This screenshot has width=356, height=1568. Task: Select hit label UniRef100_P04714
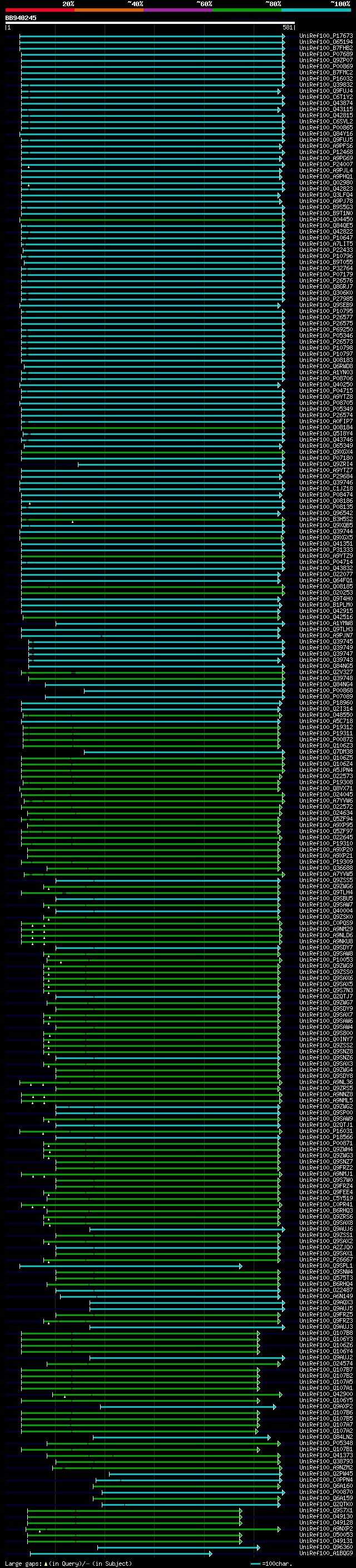coord(326,562)
